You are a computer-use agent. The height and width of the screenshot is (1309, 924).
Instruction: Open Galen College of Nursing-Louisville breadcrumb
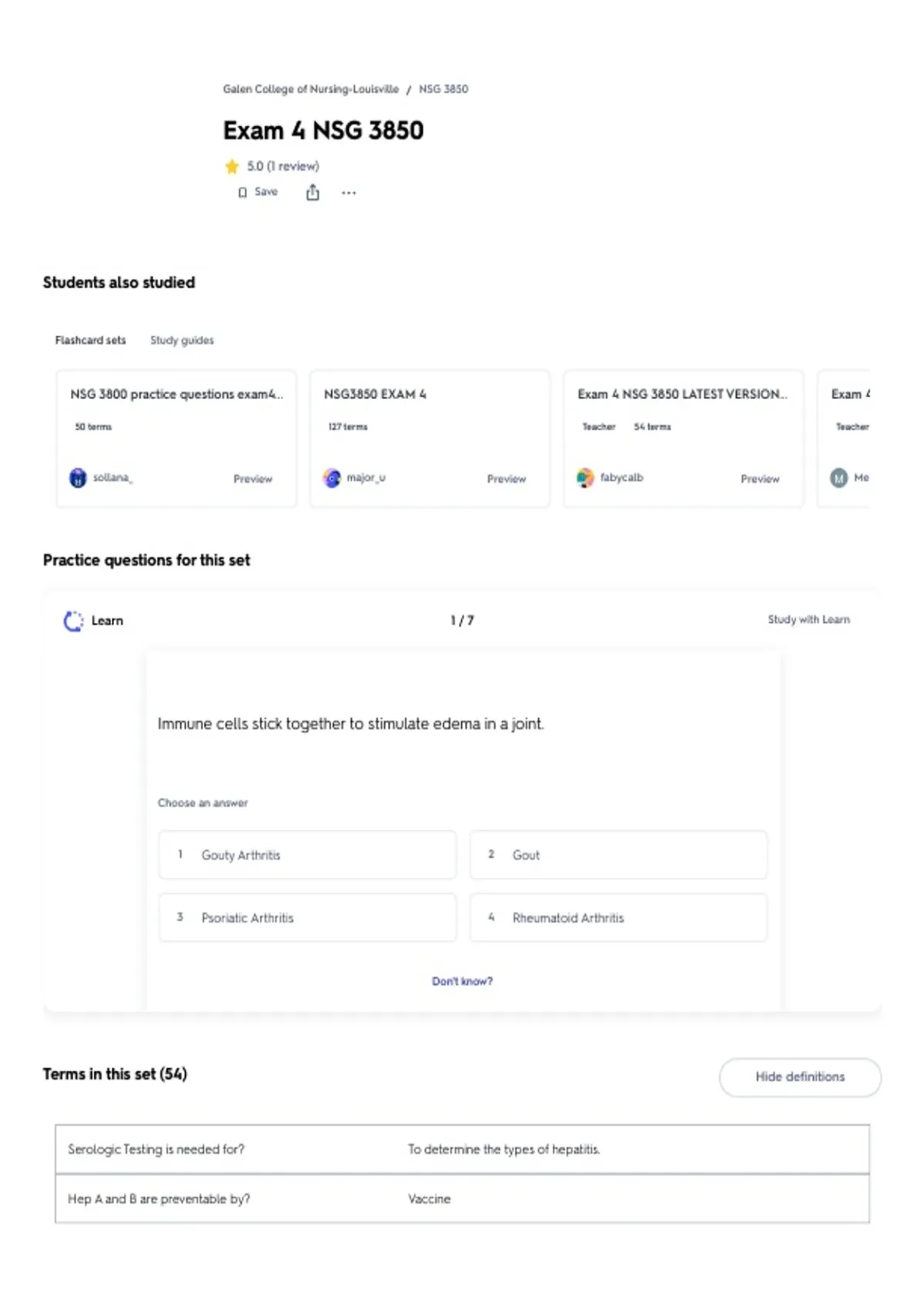pyautogui.click(x=311, y=89)
